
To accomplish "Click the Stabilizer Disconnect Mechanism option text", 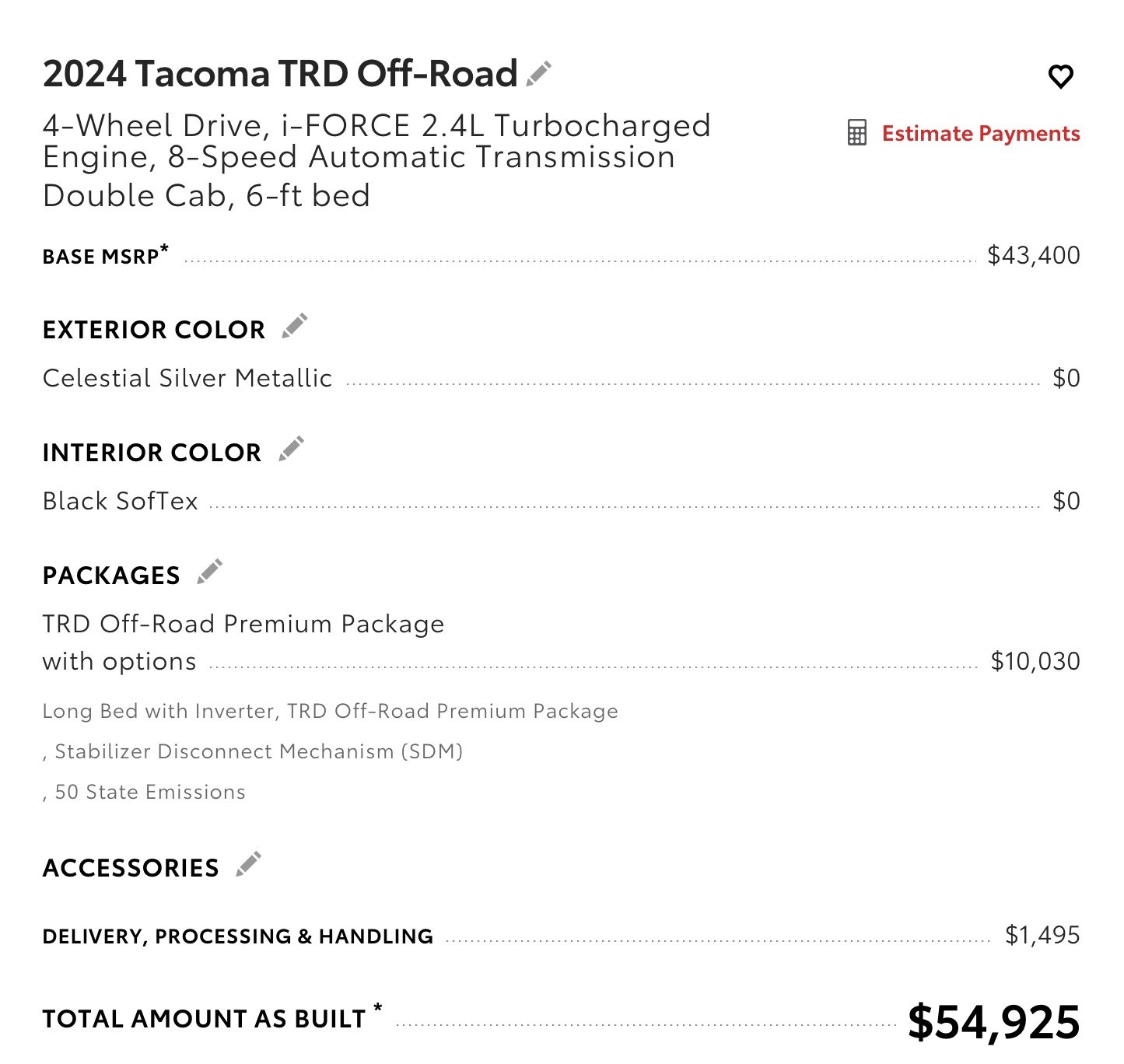I will click(x=259, y=751).
